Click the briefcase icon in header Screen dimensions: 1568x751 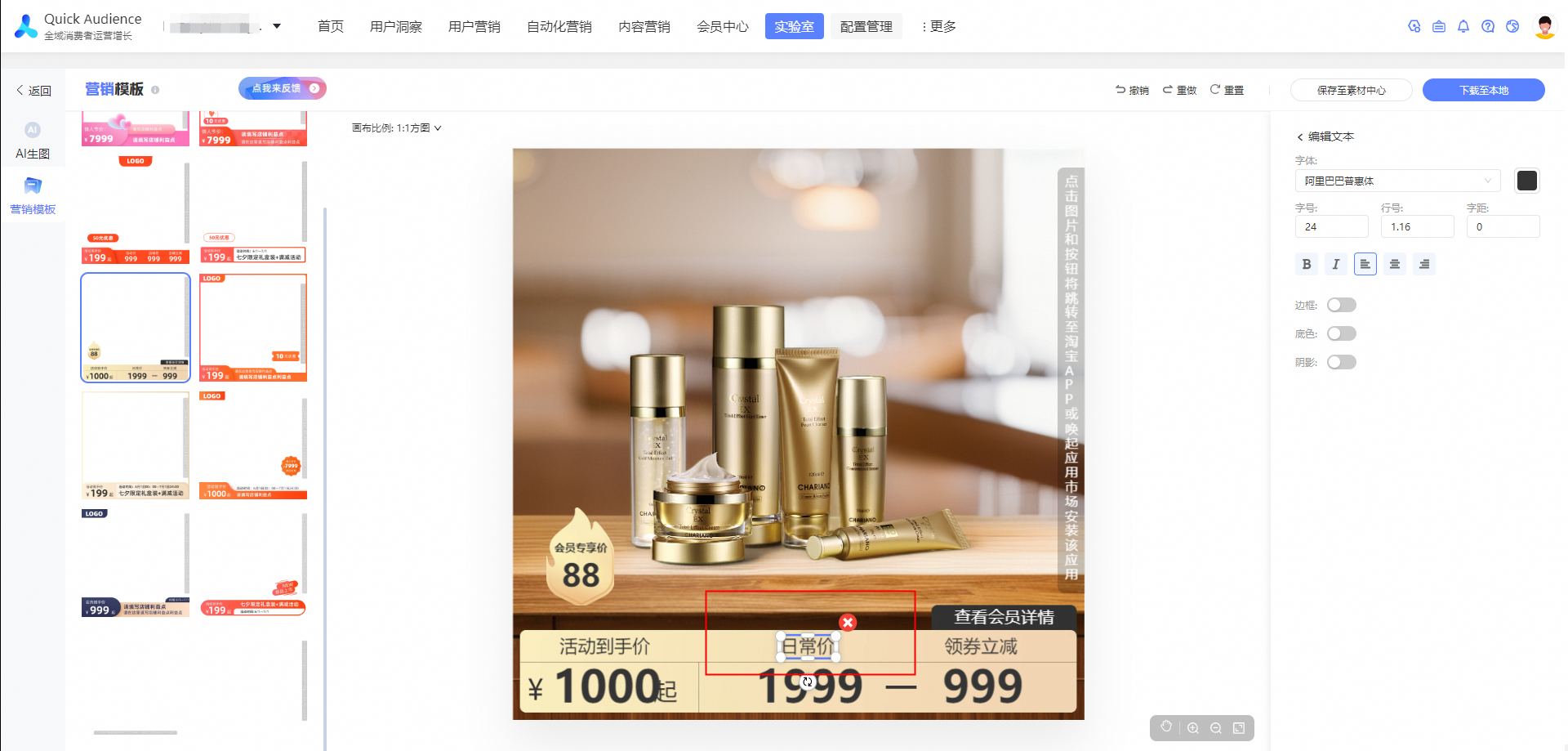[x=1439, y=26]
